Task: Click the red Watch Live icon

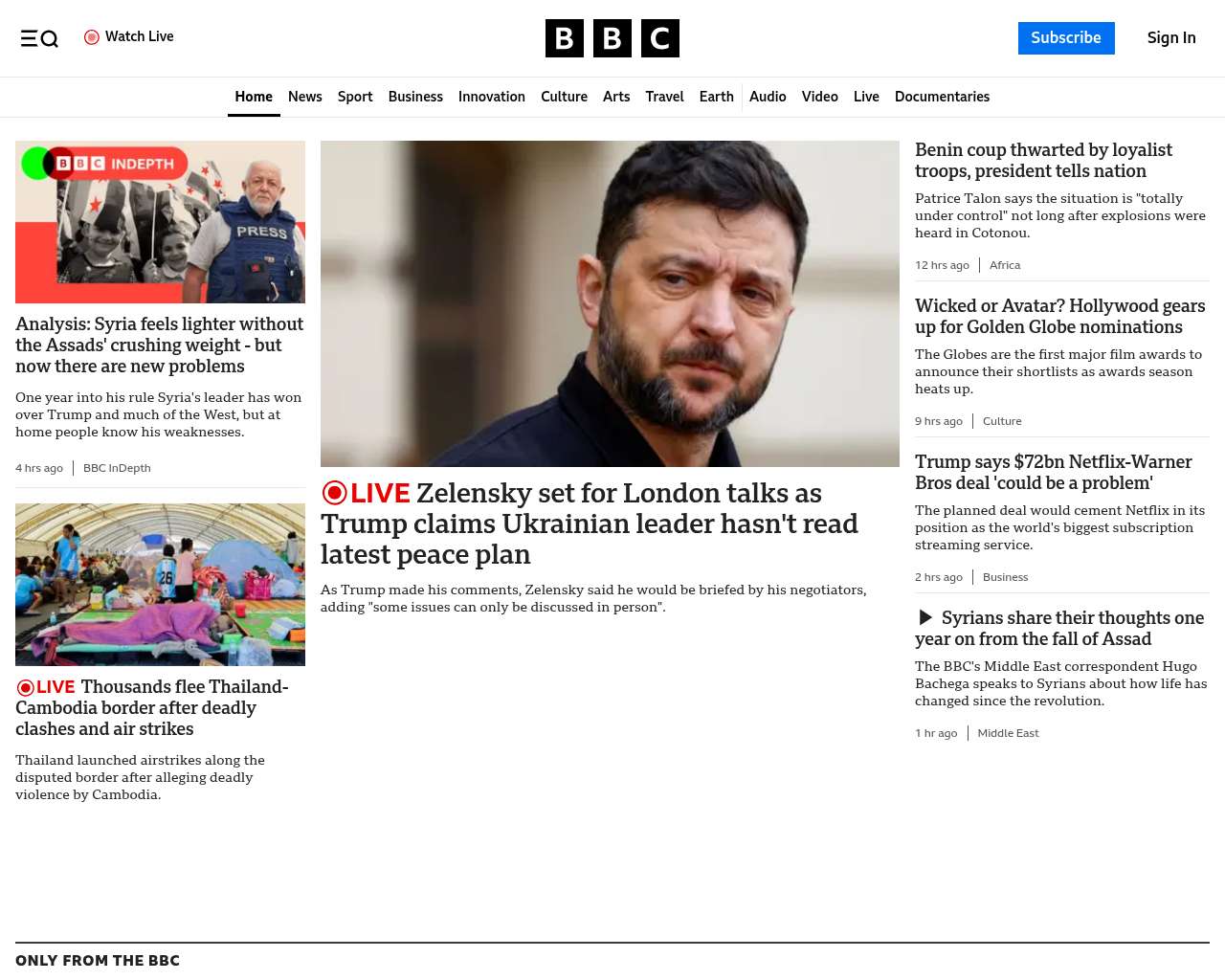Action: pos(92,37)
